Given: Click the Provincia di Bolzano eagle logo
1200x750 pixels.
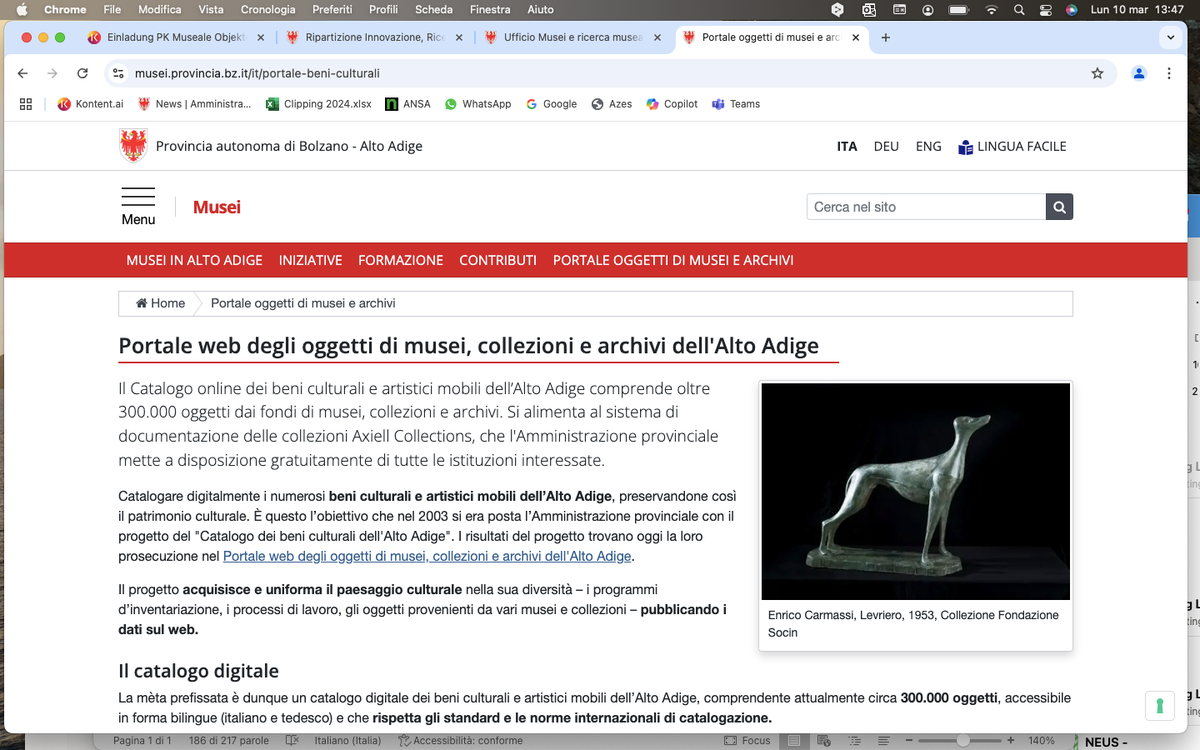Looking at the screenshot, I should (x=132, y=145).
